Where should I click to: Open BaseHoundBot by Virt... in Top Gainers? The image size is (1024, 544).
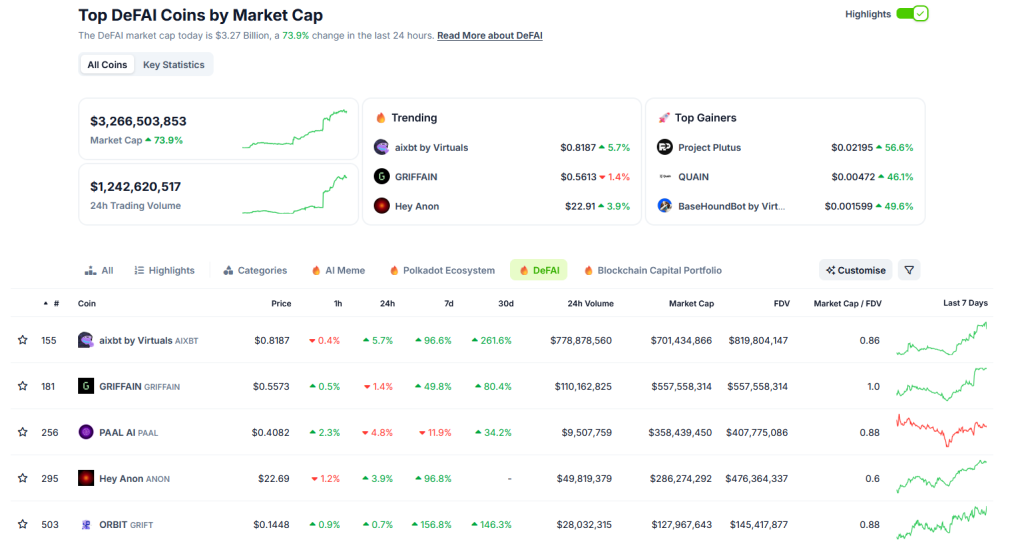(x=731, y=206)
